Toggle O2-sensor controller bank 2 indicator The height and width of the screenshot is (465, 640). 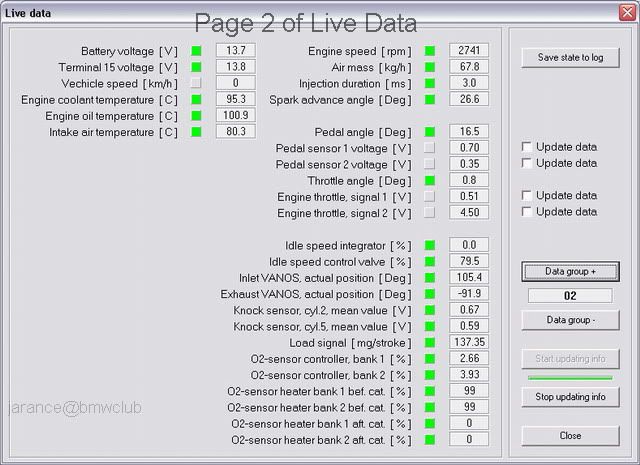[430, 375]
